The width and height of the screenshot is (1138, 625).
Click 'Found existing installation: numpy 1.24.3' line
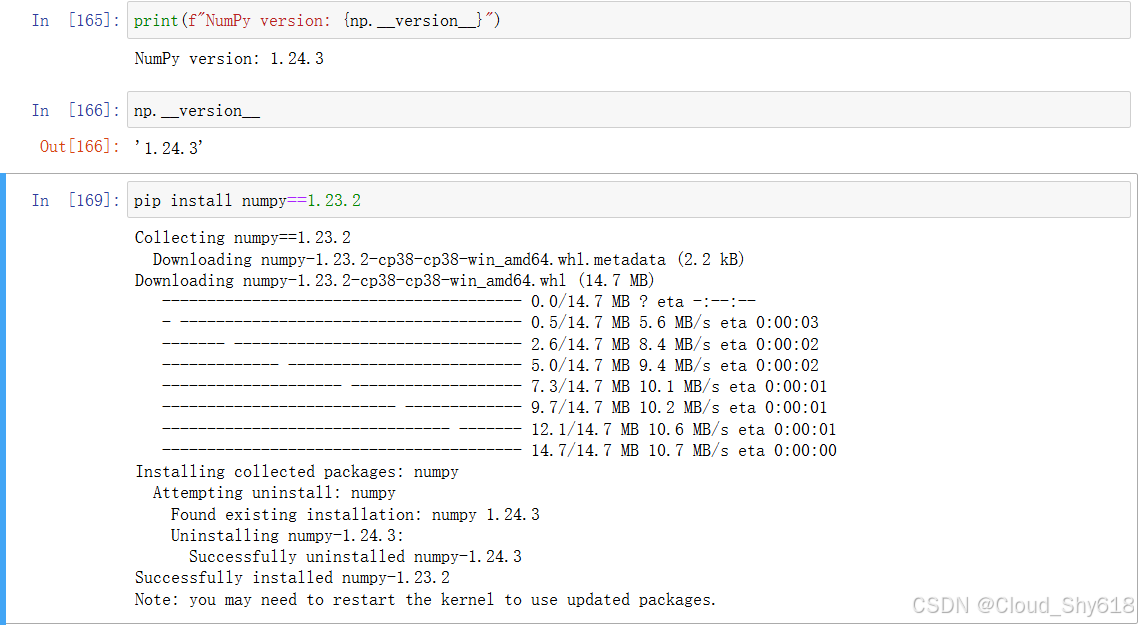[355, 515]
